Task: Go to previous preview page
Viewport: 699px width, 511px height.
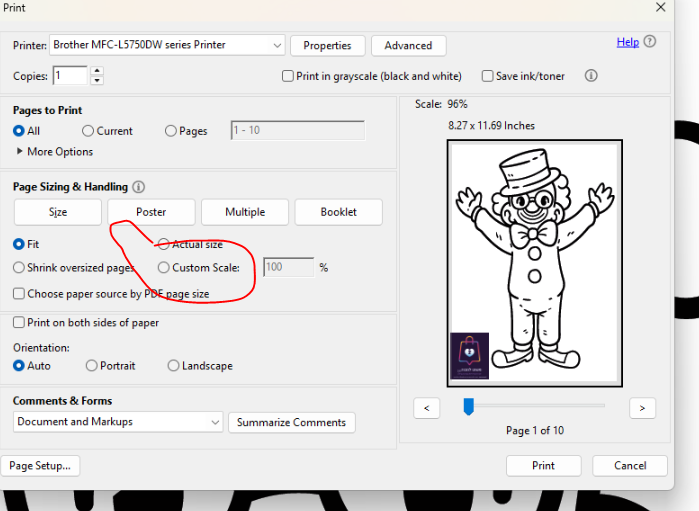Action: tap(427, 408)
